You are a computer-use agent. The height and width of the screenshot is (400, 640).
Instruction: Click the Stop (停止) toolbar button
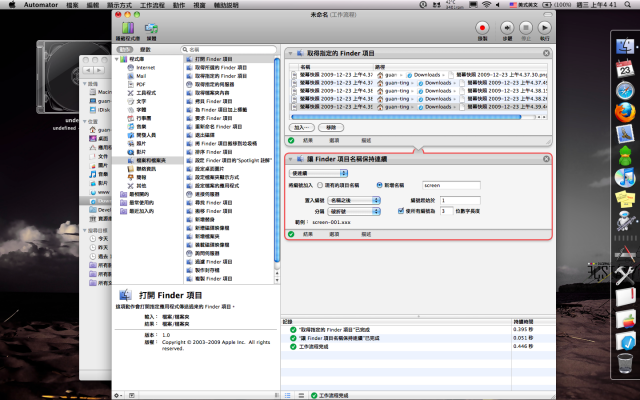coord(526,28)
